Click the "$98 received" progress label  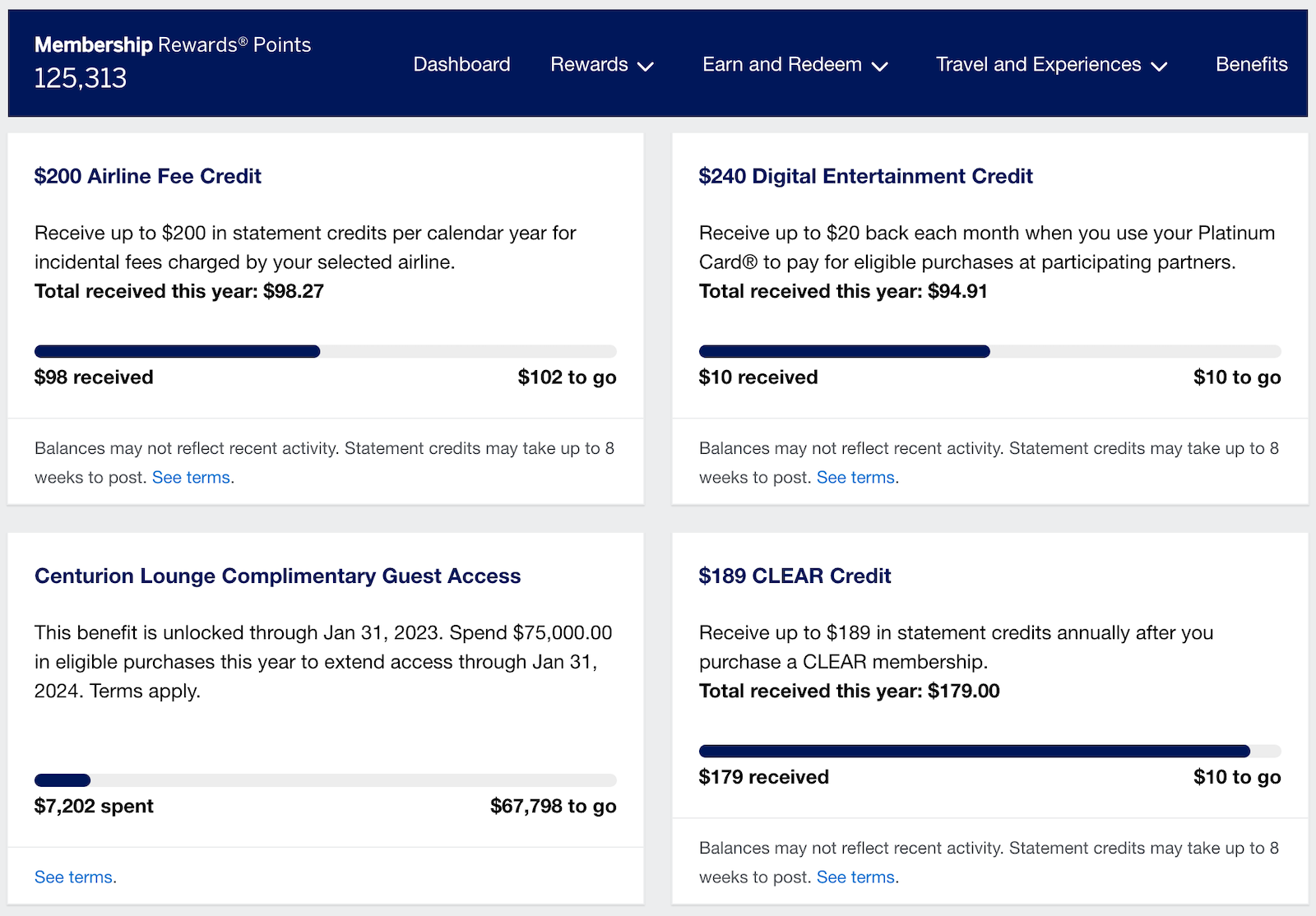(x=93, y=377)
